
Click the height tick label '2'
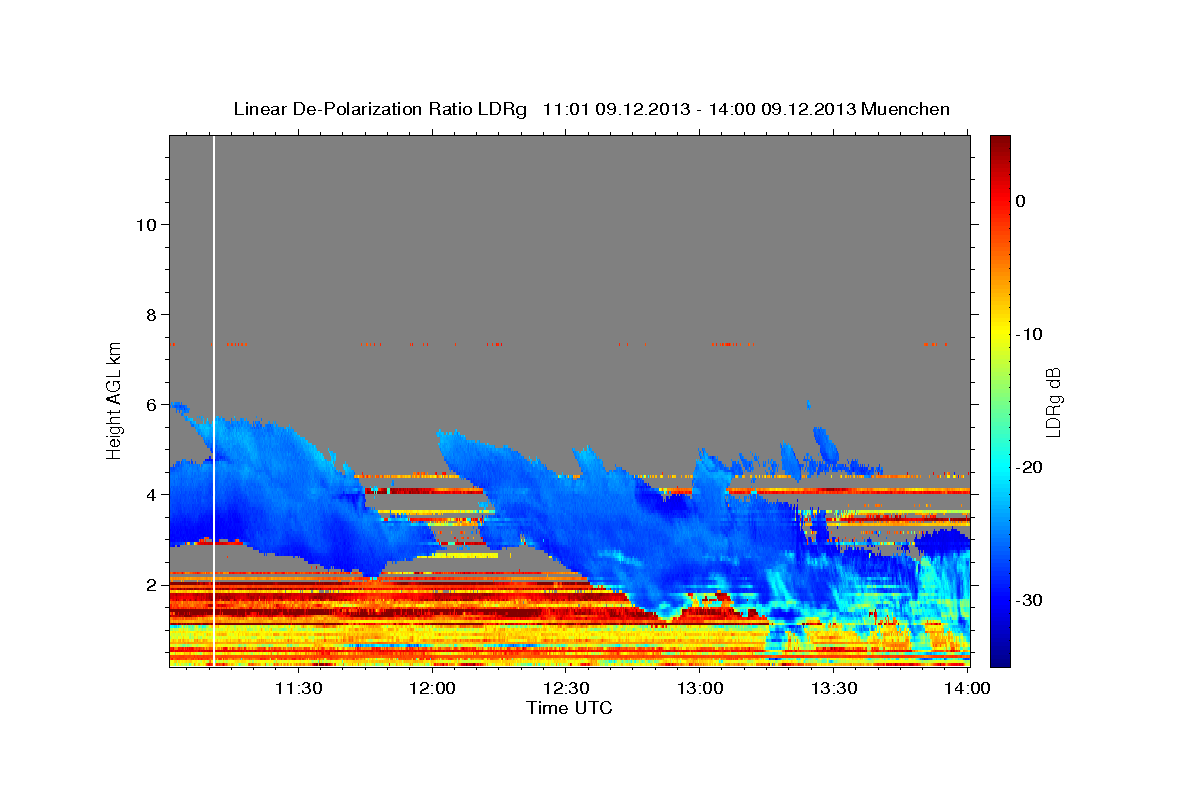click(151, 585)
